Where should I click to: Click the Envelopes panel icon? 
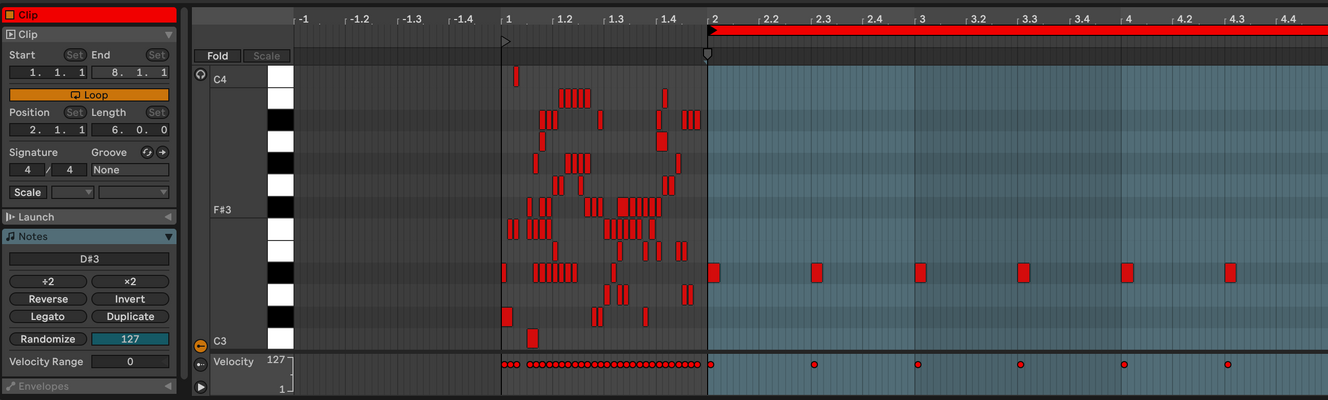point(10,386)
